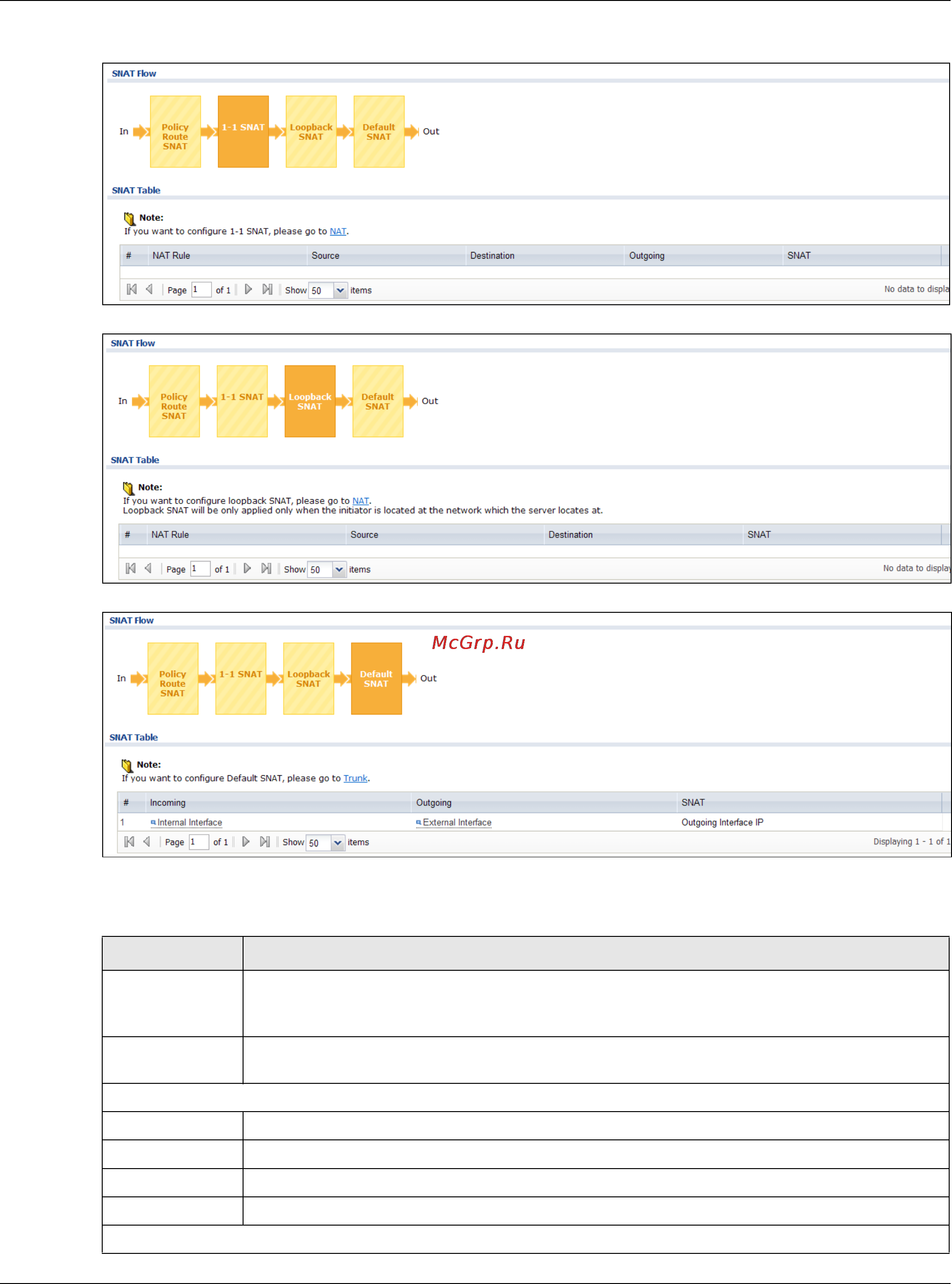Click Destination column header in second table
This screenshot has width=952, height=1284.
(x=643, y=535)
